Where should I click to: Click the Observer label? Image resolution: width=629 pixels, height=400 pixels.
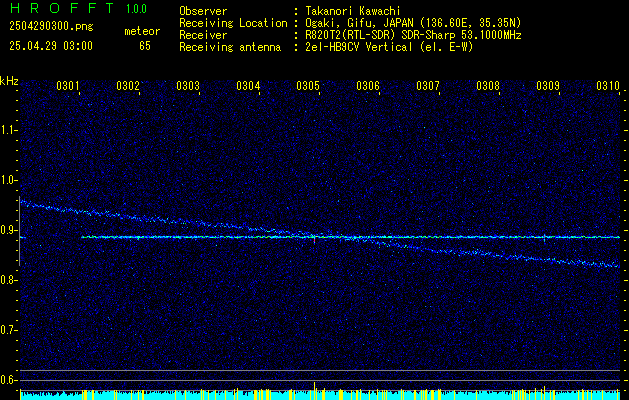(203, 11)
